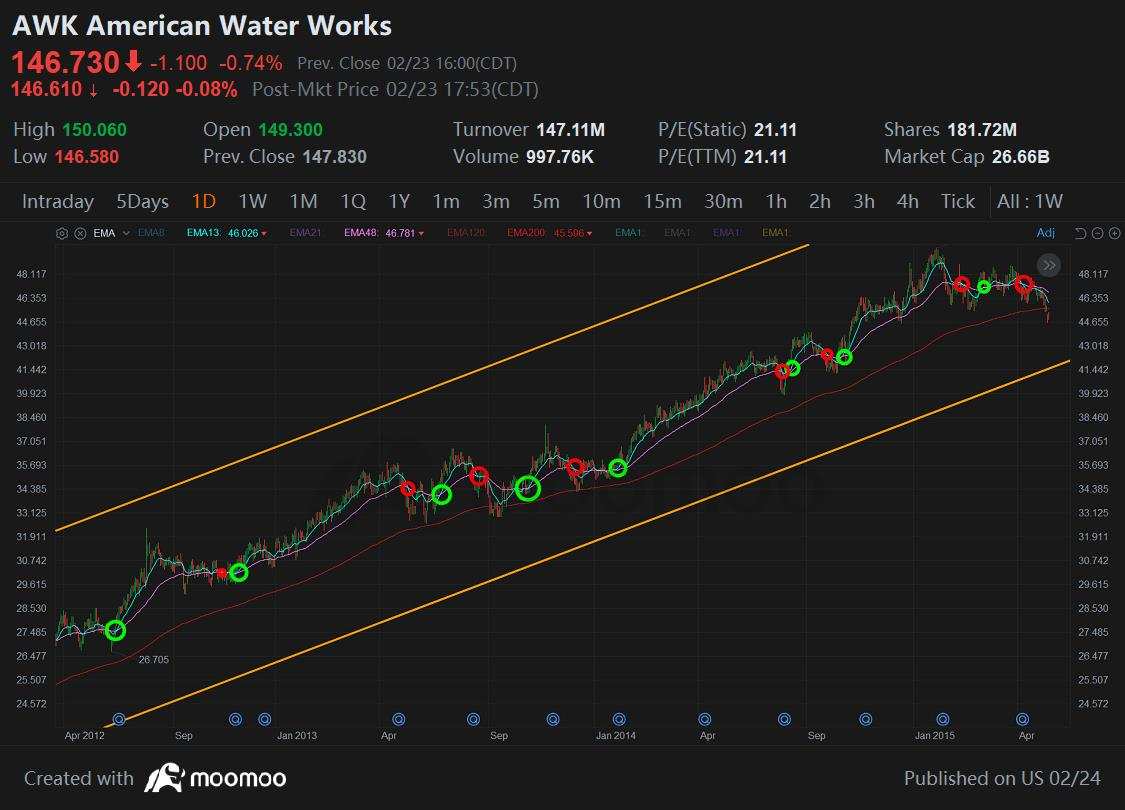Select the 1M monthly timeframe
1125x810 pixels.
[x=303, y=202]
